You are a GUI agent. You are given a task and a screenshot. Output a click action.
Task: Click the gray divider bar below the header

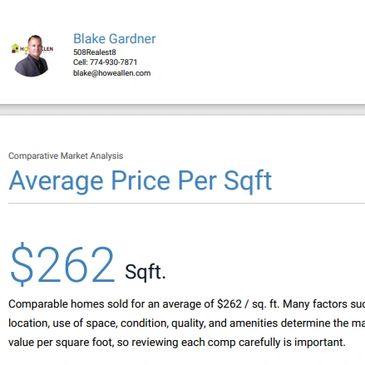click(182, 110)
